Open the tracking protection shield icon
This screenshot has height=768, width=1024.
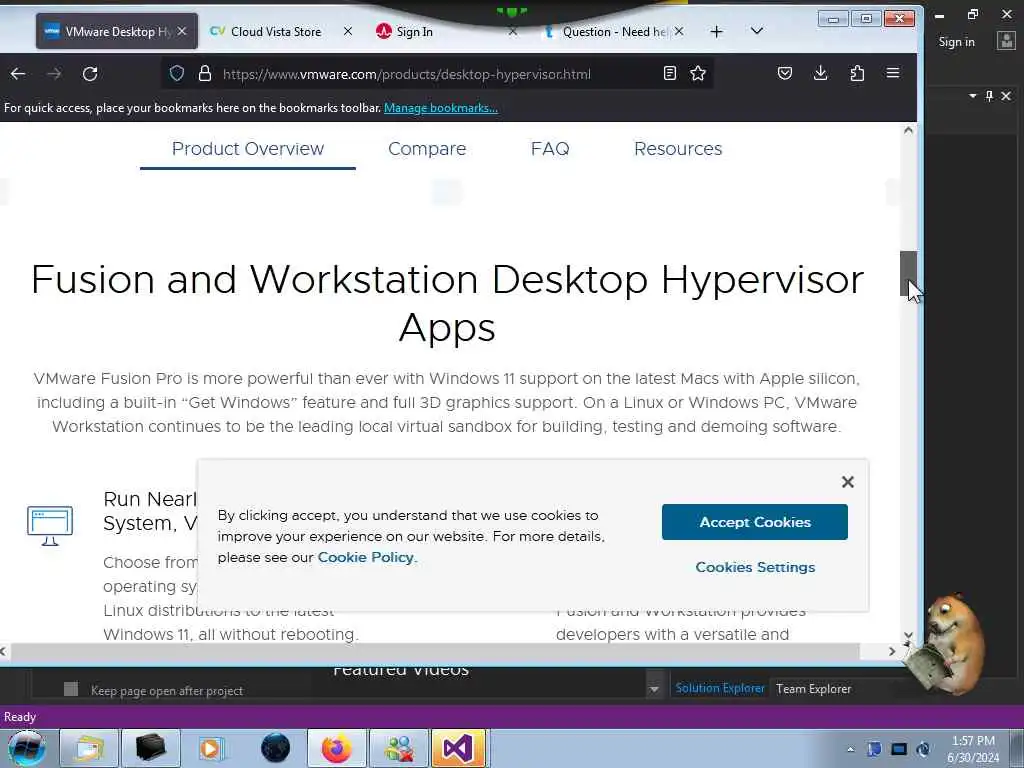[x=177, y=73]
